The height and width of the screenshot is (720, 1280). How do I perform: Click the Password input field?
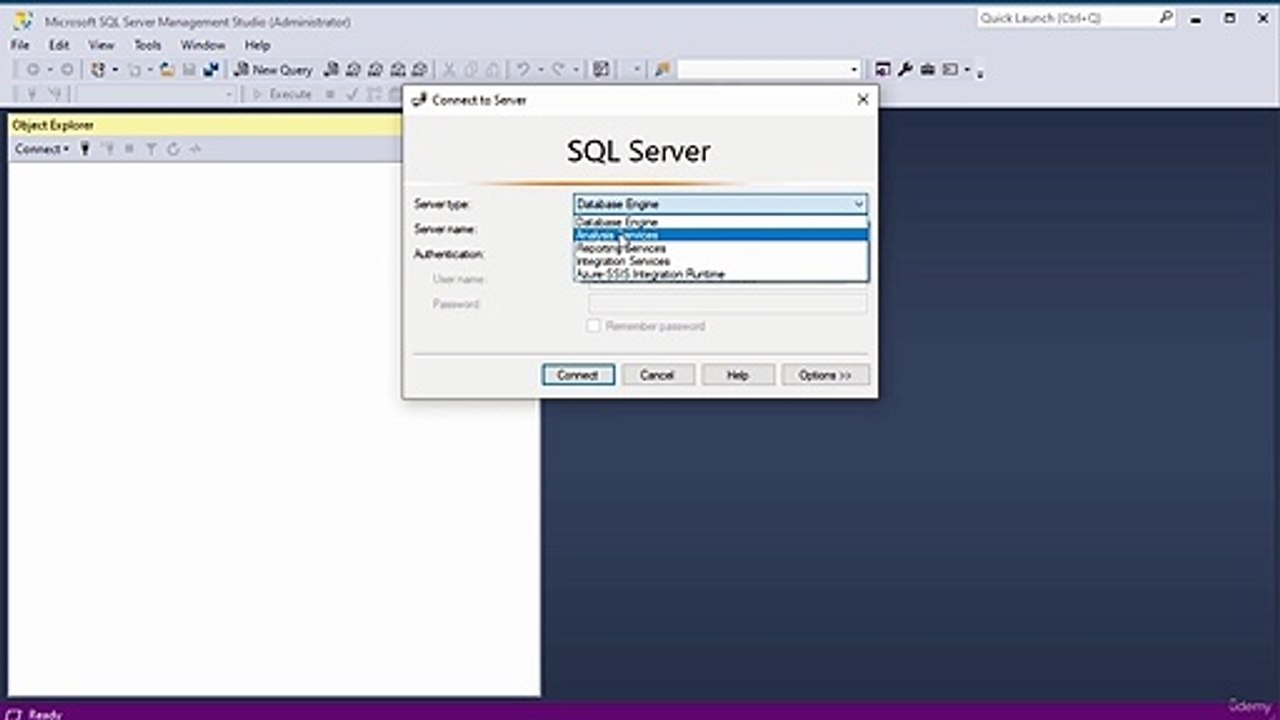tap(728, 304)
